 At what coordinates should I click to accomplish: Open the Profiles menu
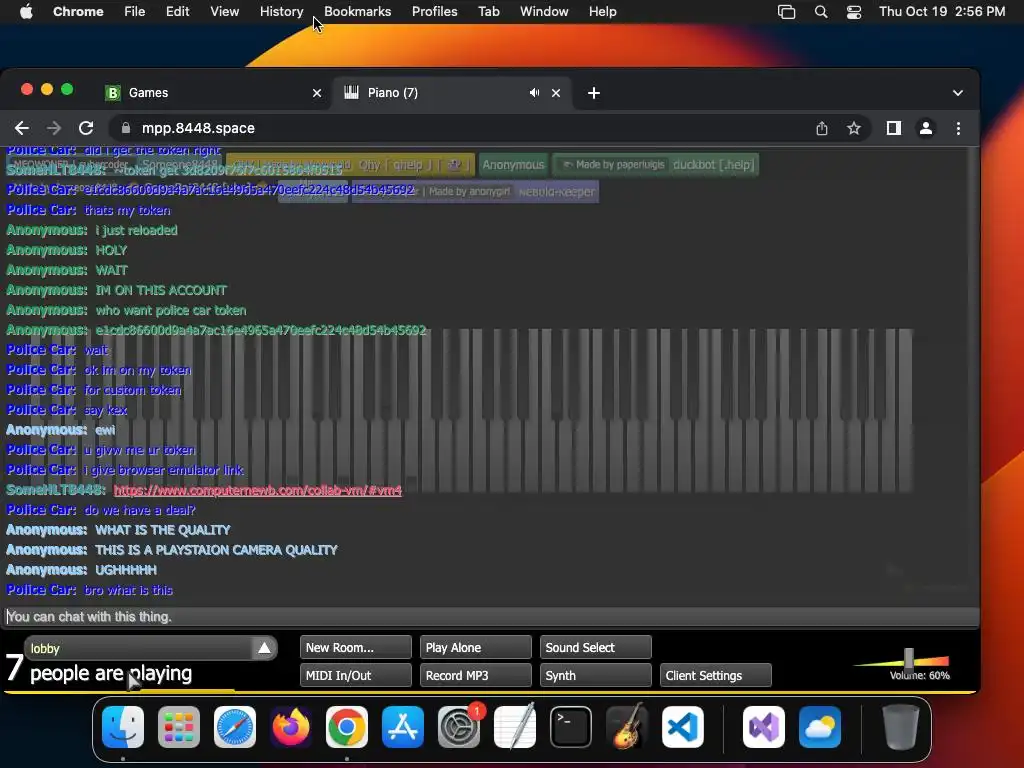coord(434,12)
